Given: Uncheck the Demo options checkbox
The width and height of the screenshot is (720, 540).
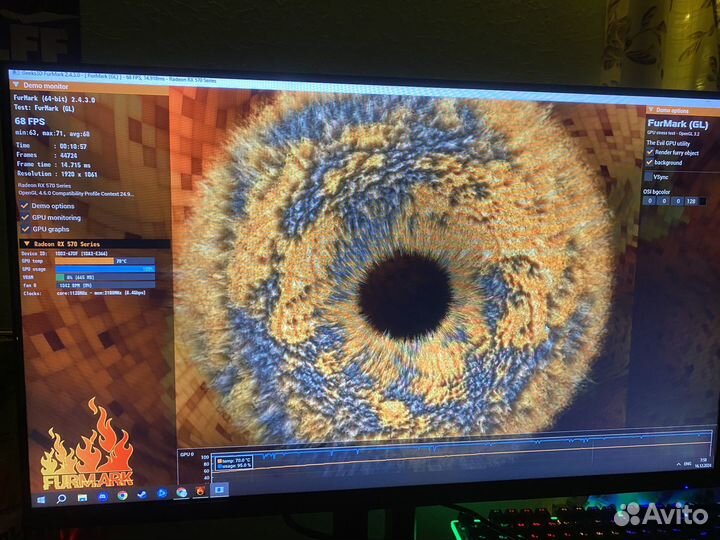Looking at the screenshot, I should pos(25,206).
